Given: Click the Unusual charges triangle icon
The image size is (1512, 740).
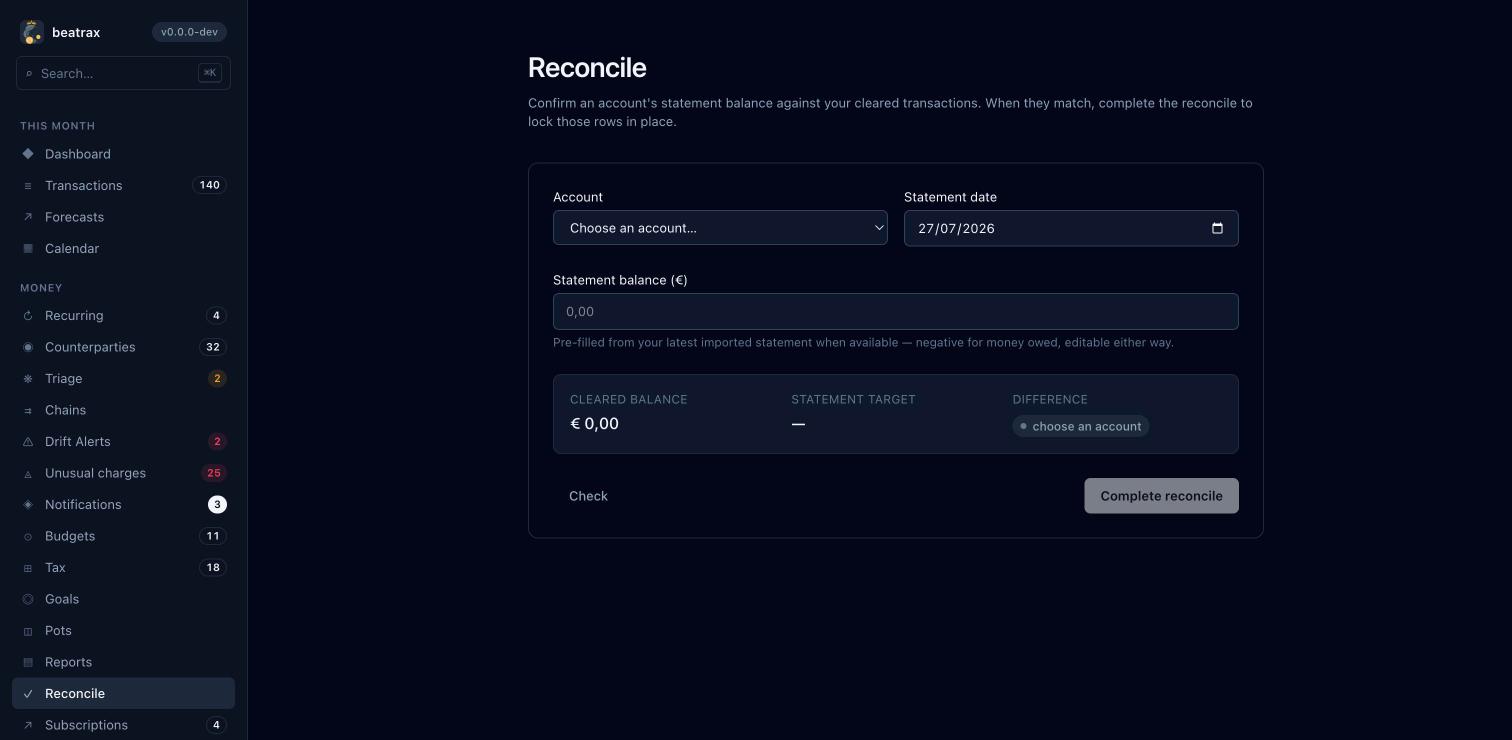Looking at the screenshot, I should (28, 473).
